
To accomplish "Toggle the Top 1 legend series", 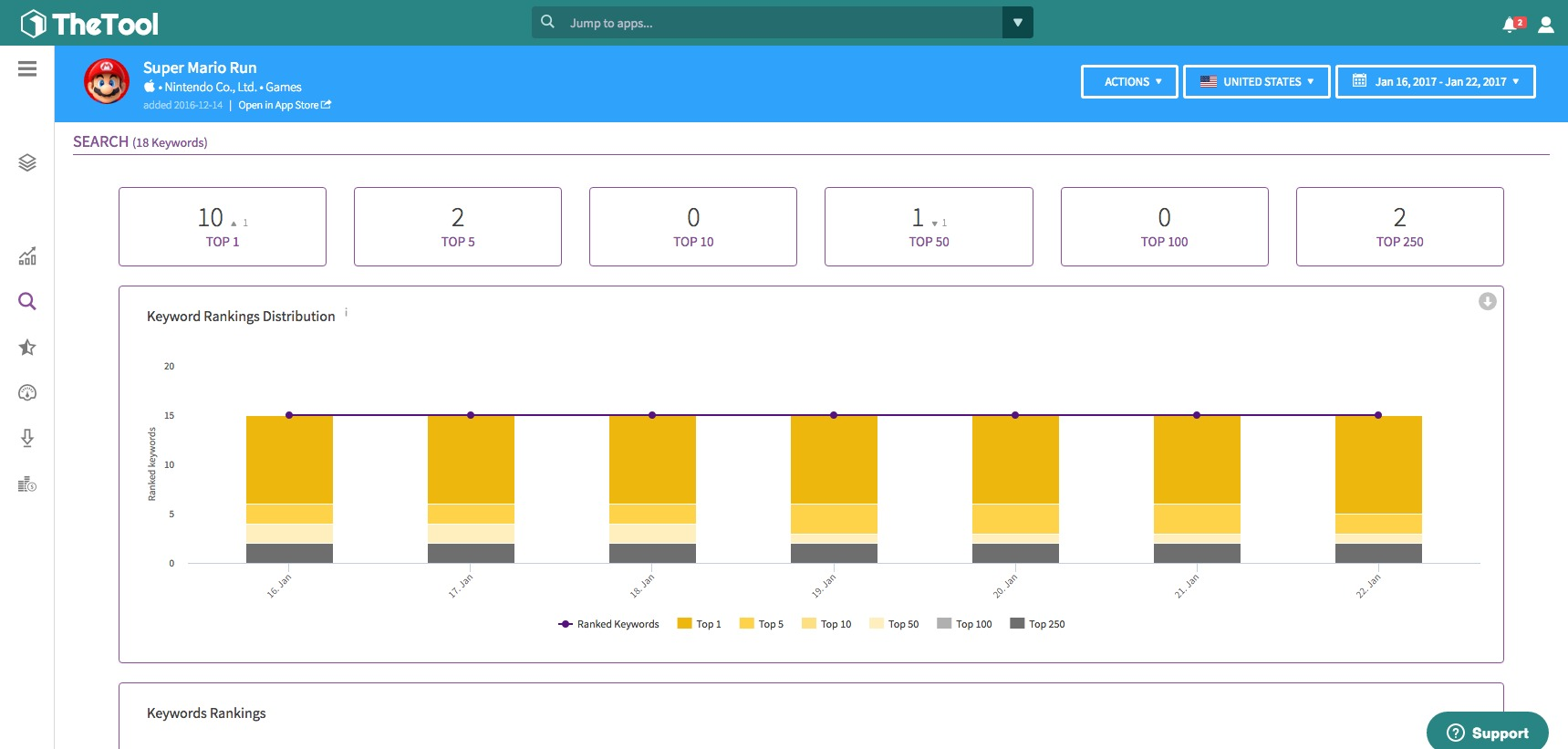I will (x=700, y=624).
